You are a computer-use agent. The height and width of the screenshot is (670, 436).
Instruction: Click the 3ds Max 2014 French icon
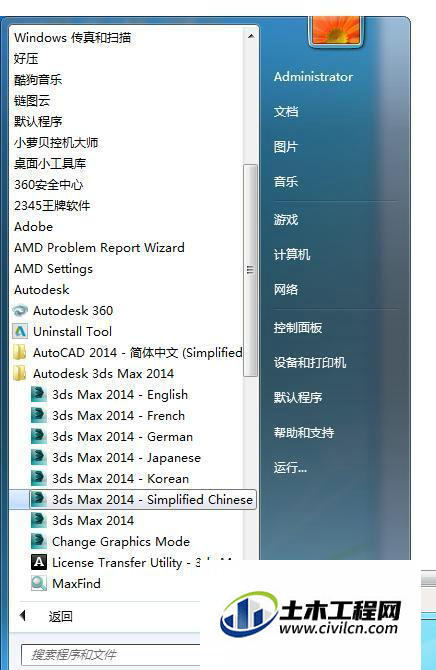[38, 415]
